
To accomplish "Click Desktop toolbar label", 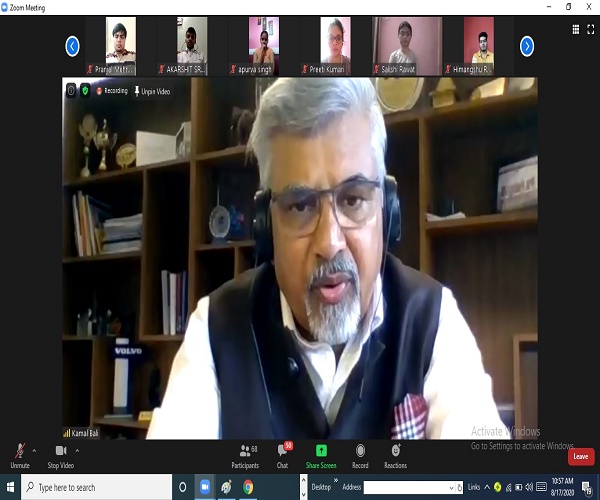I will click(x=321, y=487).
